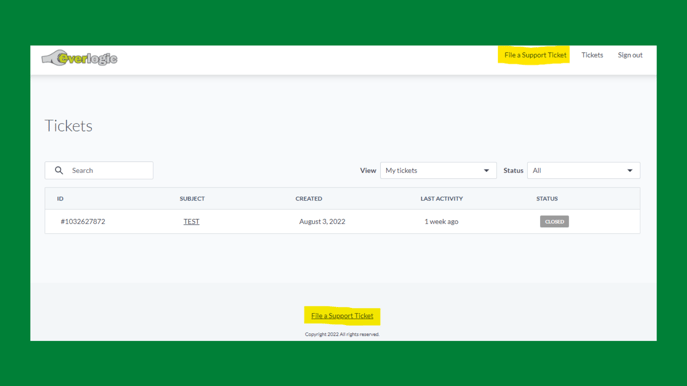The height and width of the screenshot is (386, 687).
Task: Open the Status 'All' dropdown
Action: click(584, 170)
